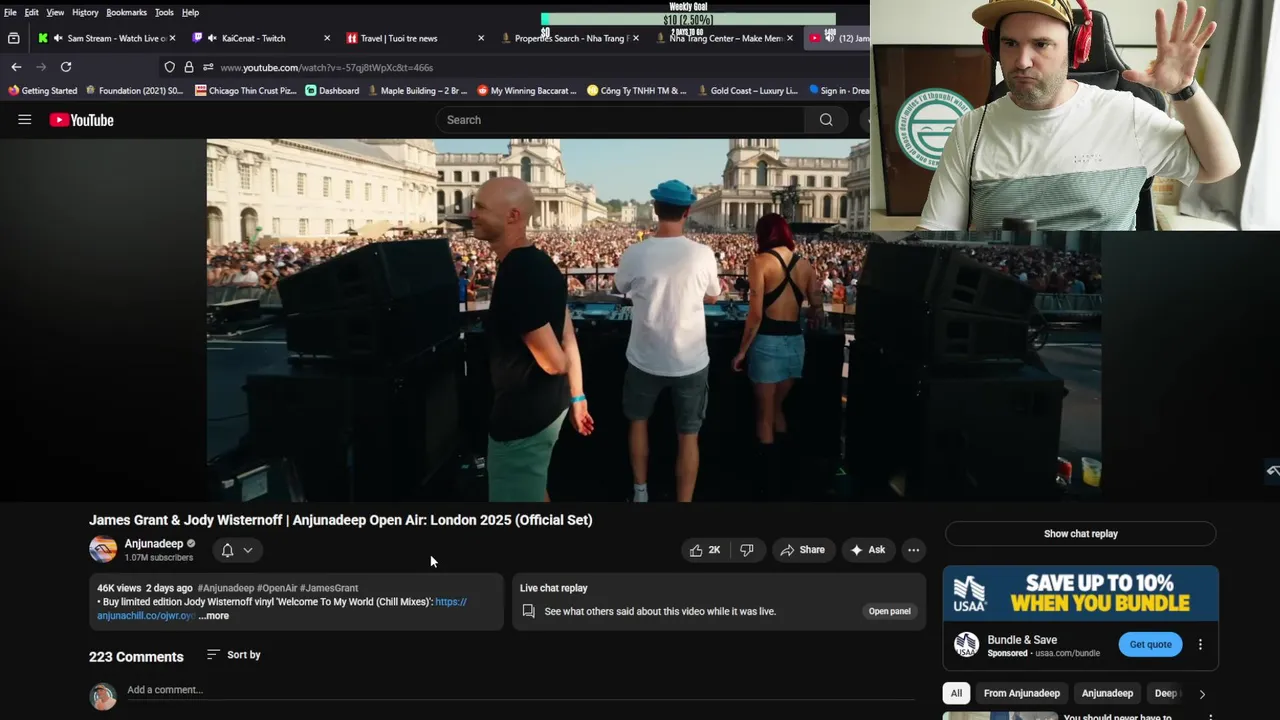This screenshot has width=1280, height=720.
Task: Open the Edit menu
Action: pyautogui.click(x=32, y=12)
